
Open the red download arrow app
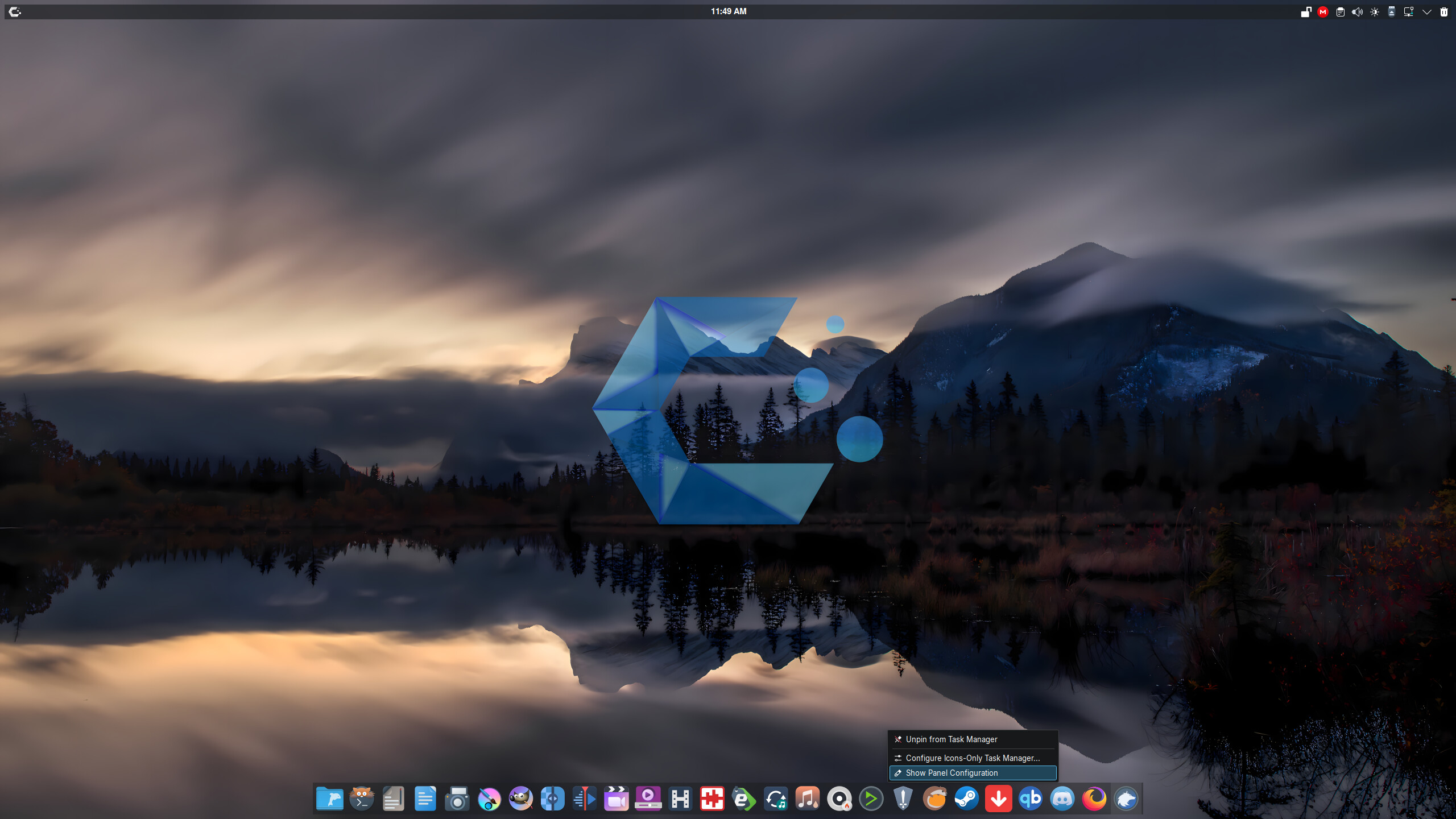998,799
